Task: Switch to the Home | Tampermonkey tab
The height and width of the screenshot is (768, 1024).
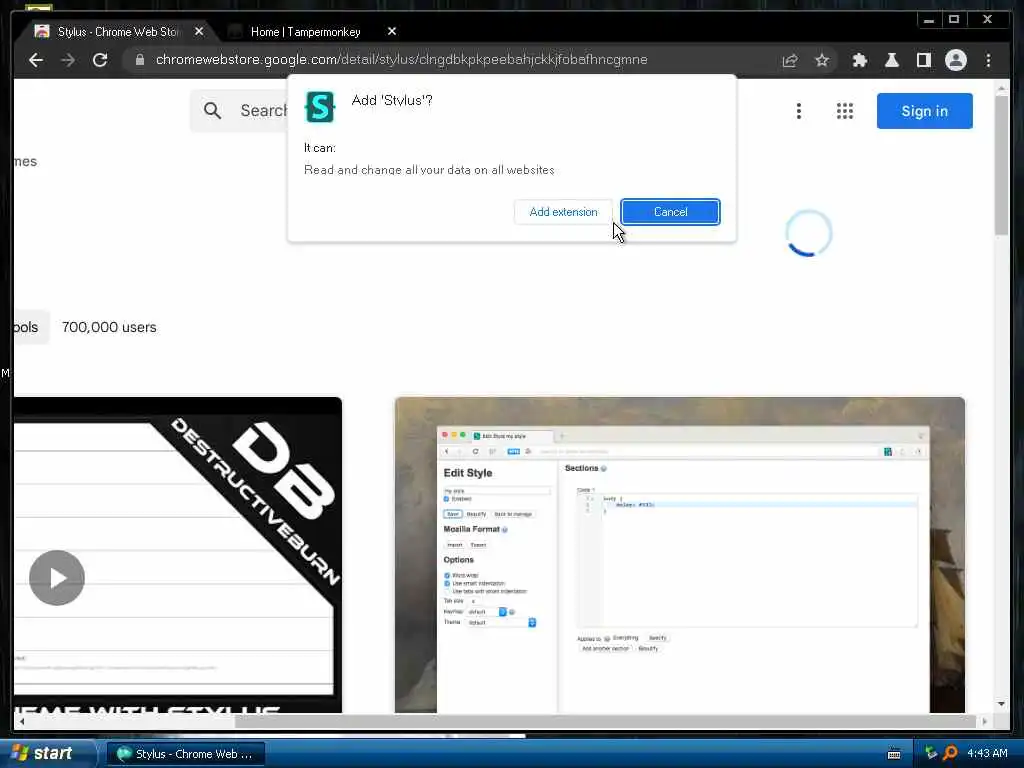Action: 305,31
